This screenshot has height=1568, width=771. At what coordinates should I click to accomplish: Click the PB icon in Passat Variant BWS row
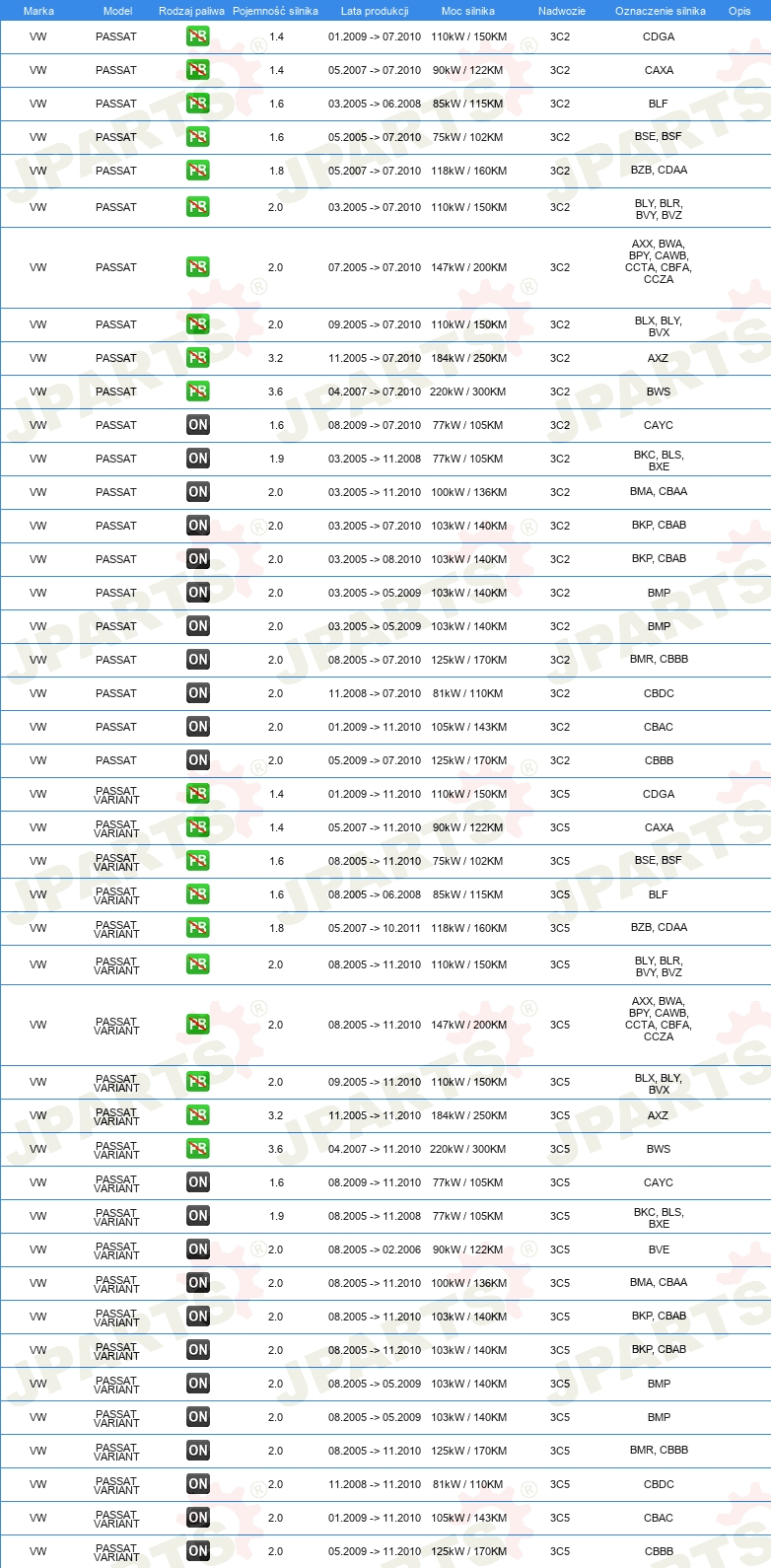[x=198, y=1149]
